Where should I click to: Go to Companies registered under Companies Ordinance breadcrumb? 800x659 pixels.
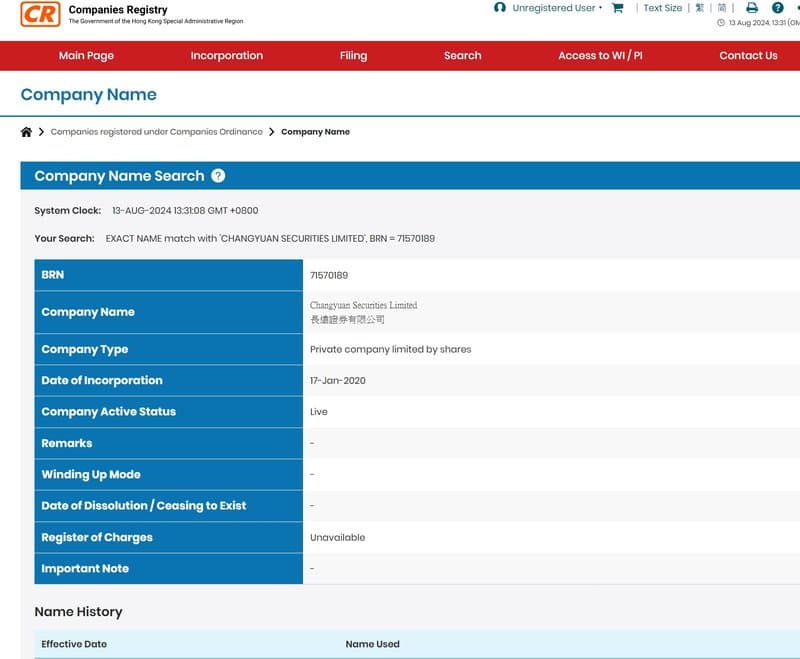coord(157,132)
